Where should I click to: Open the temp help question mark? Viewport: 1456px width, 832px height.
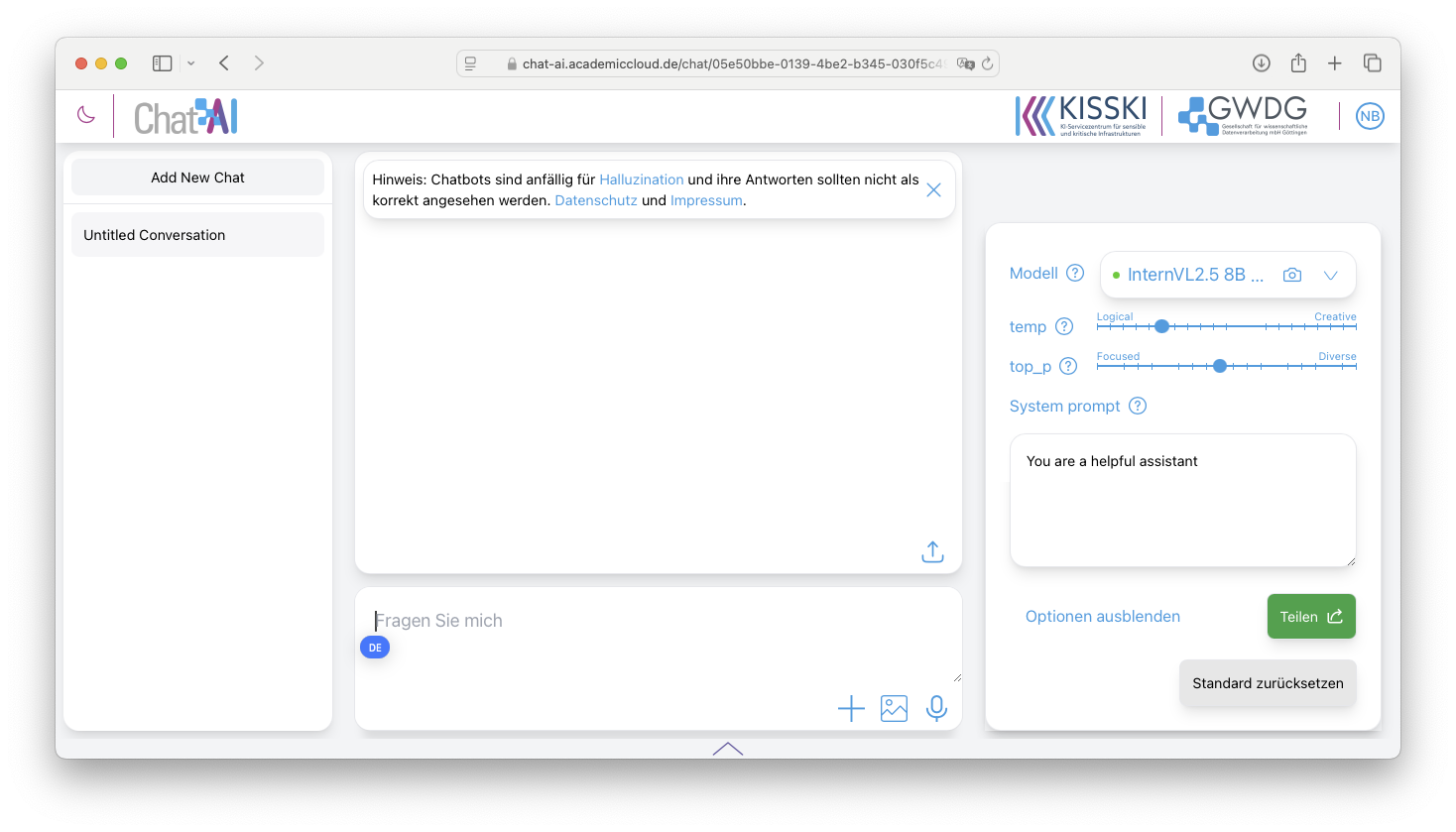1064,326
